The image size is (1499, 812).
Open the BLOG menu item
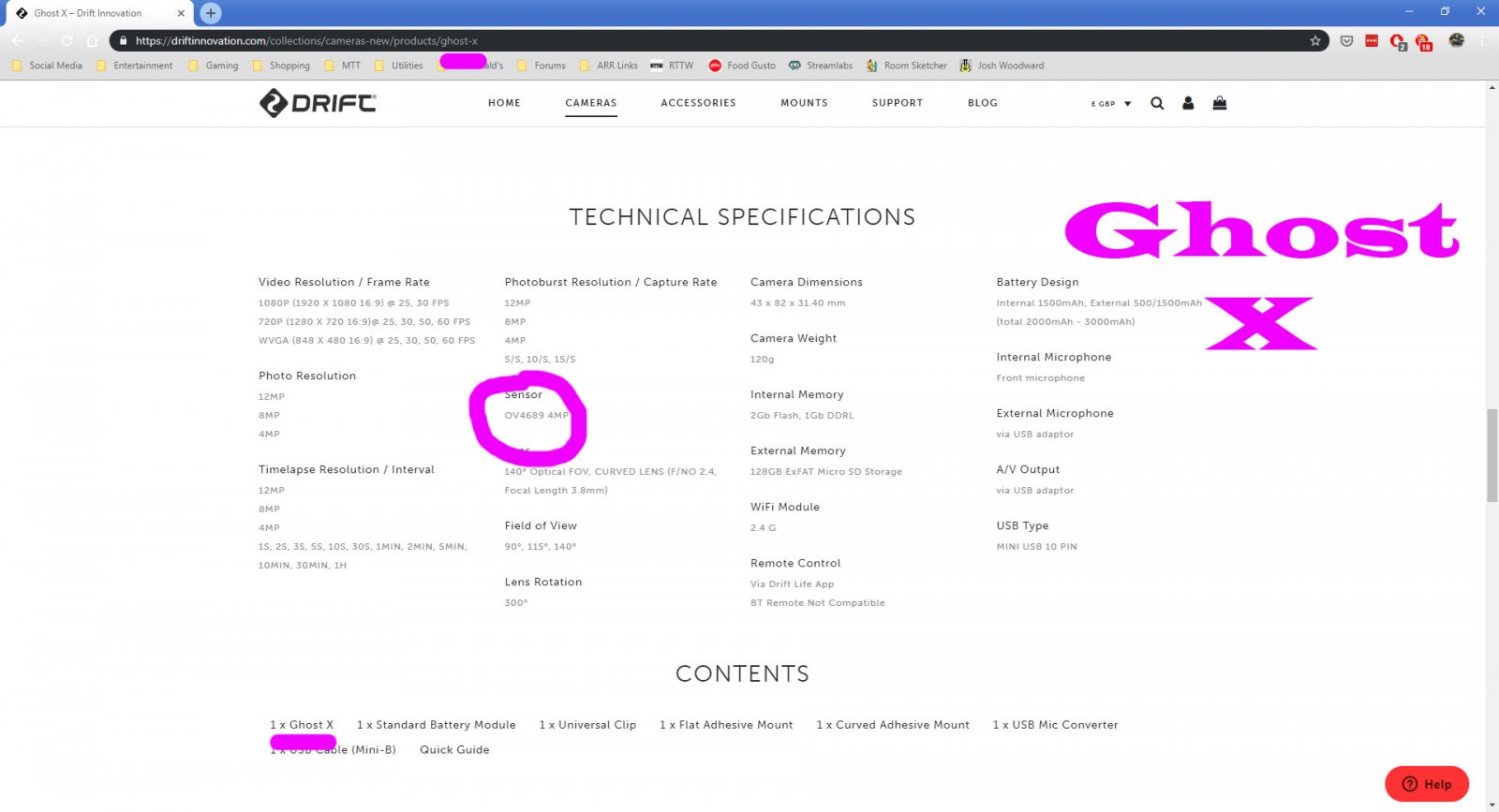click(x=983, y=103)
